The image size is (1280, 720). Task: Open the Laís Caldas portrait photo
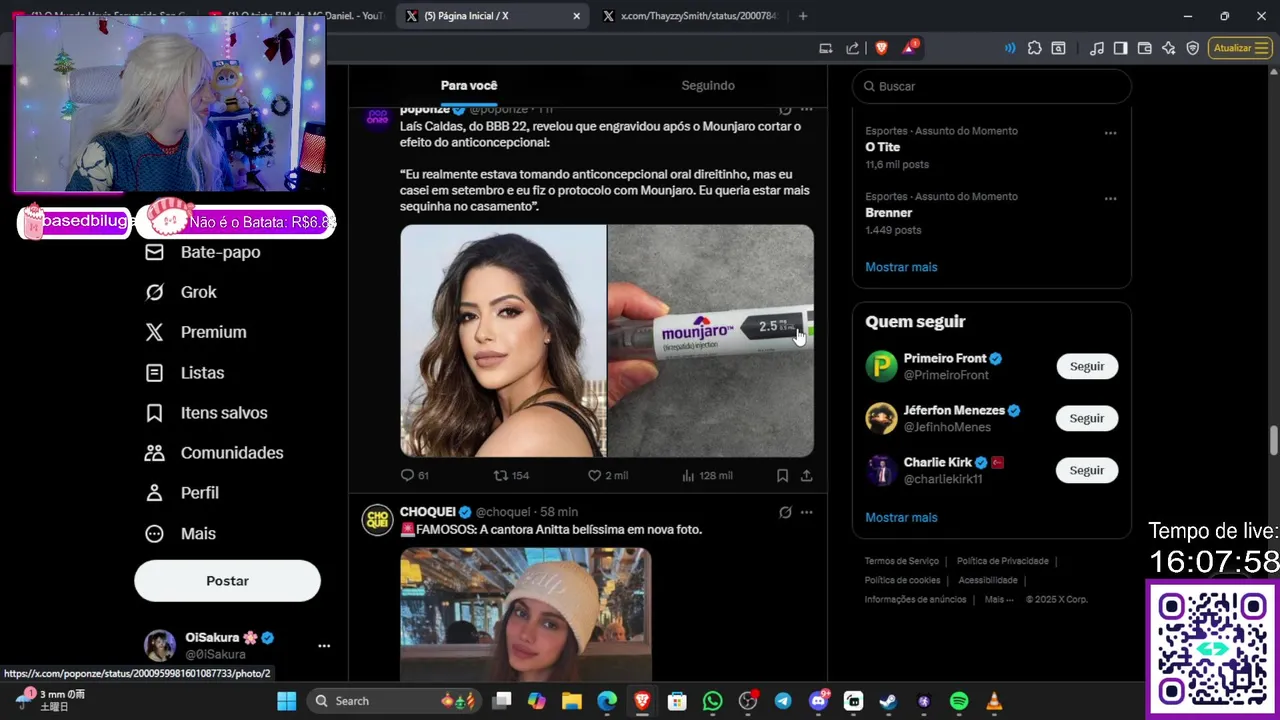(x=503, y=340)
